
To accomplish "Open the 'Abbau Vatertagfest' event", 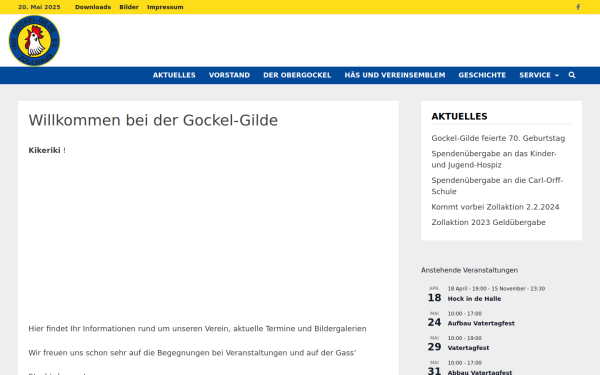I will tap(480, 372).
